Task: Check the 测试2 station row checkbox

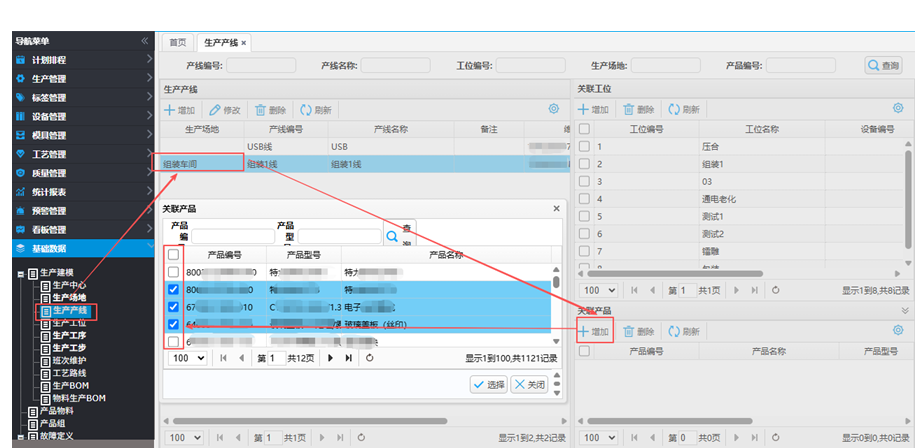Action: (584, 233)
